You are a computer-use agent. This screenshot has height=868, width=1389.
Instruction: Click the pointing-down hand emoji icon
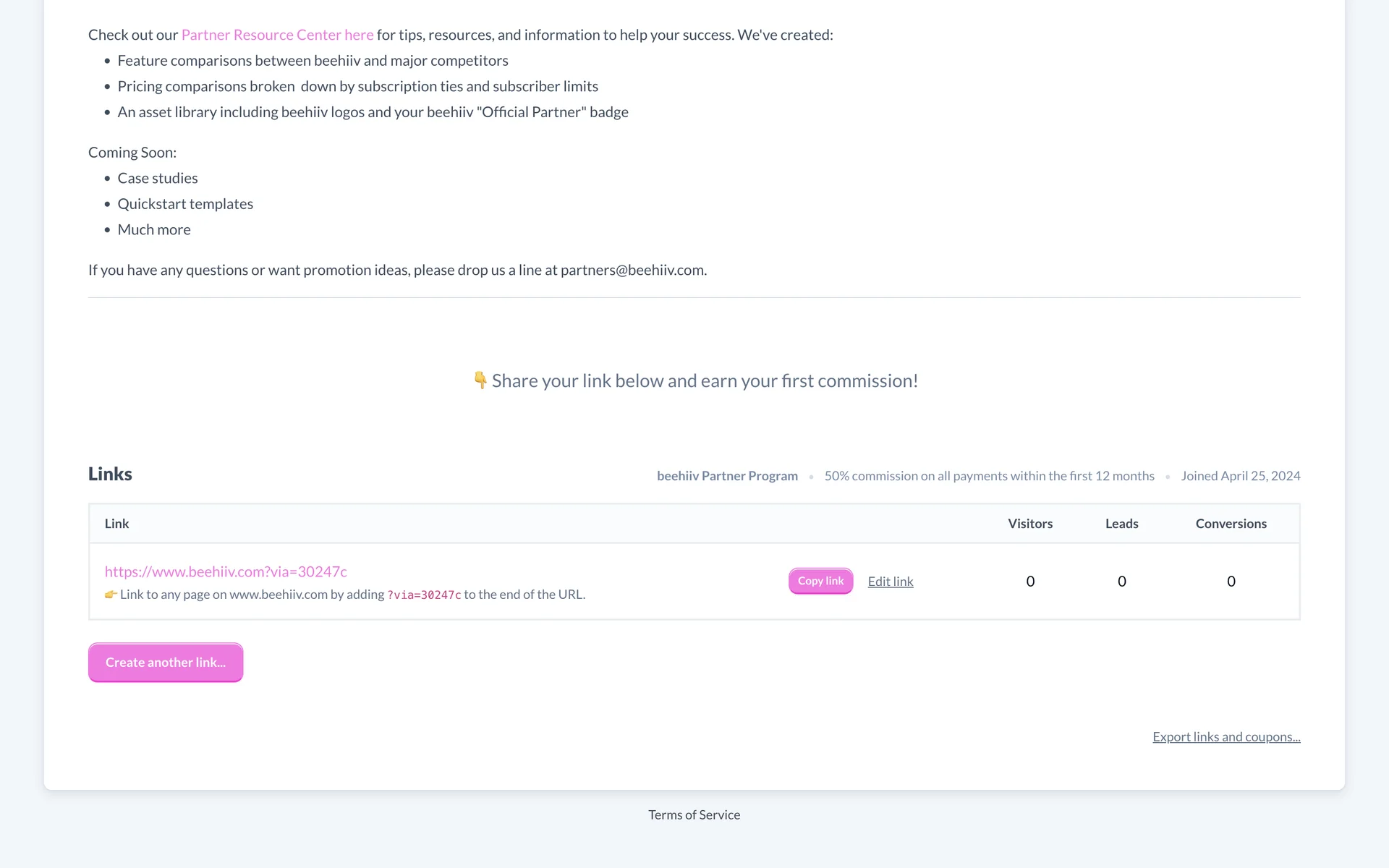pyautogui.click(x=480, y=380)
